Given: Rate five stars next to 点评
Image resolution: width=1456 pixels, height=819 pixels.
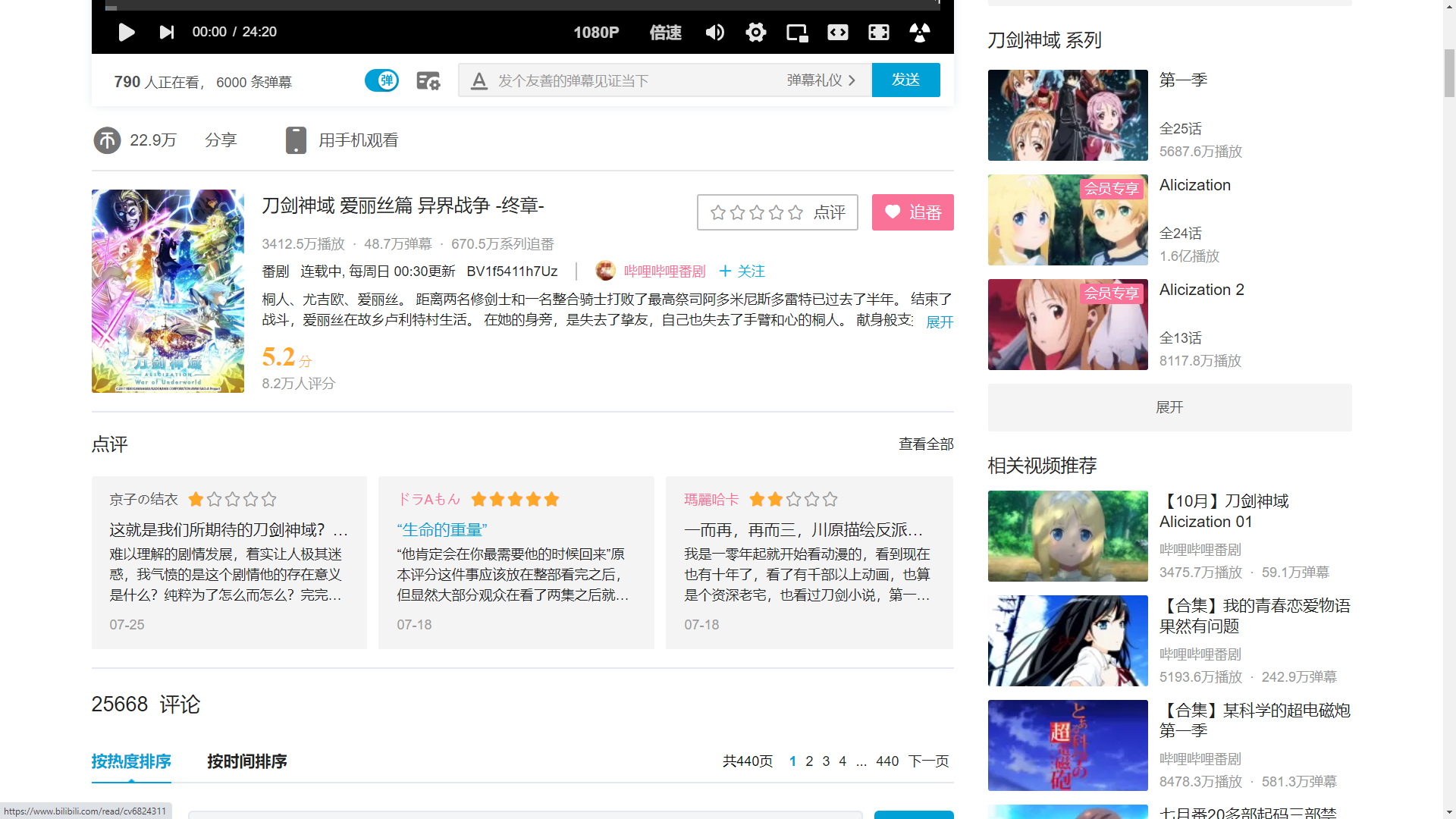Looking at the screenshot, I should (x=795, y=212).
